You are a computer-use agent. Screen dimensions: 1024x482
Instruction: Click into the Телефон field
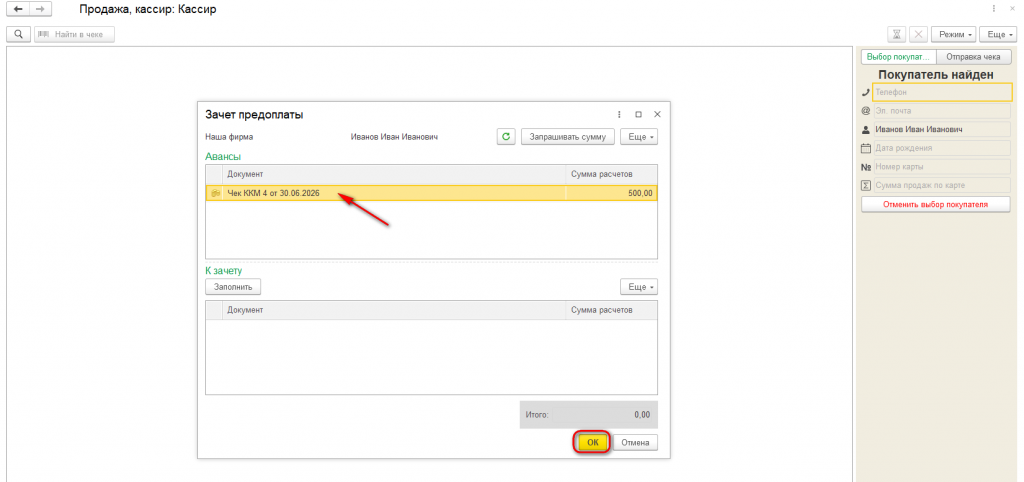pos(942,93)
